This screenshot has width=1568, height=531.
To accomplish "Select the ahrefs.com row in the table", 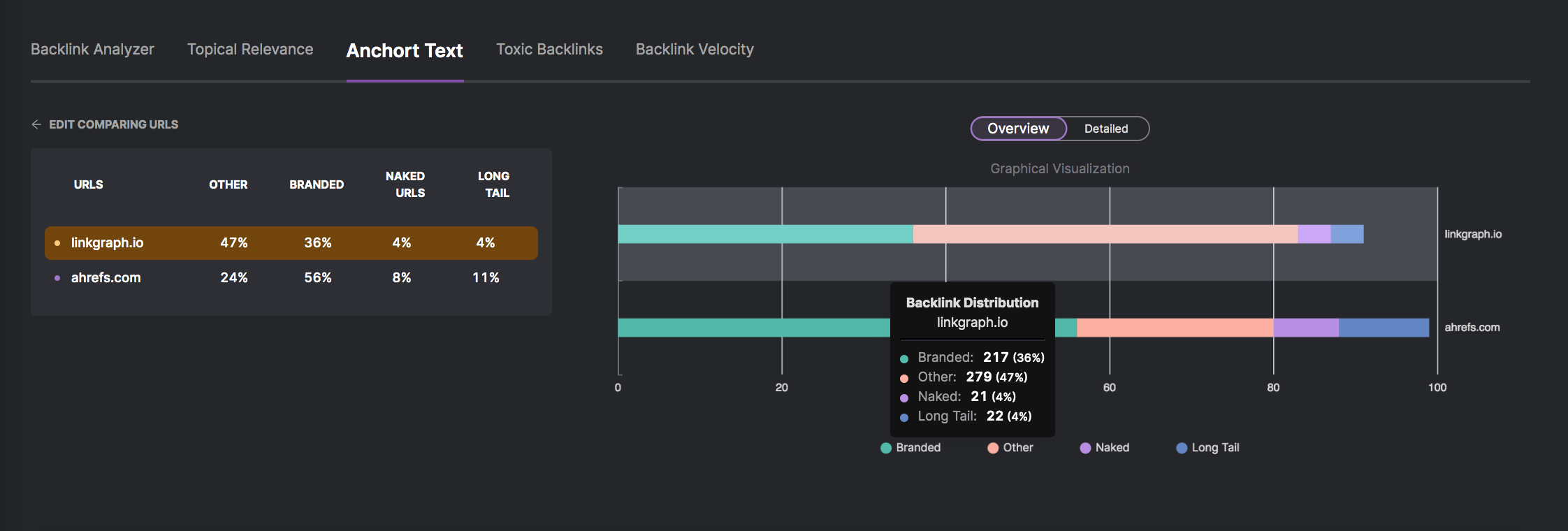I will pyautogui.click(x=291, y=278).
